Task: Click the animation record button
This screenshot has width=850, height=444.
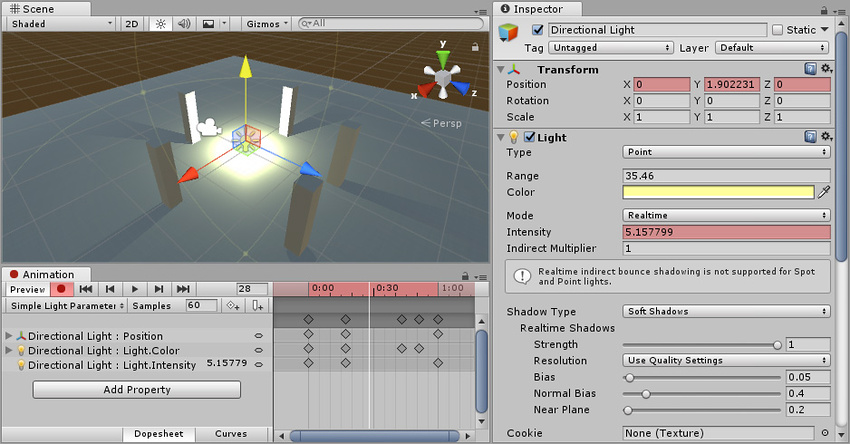Action: pos(61,289)
